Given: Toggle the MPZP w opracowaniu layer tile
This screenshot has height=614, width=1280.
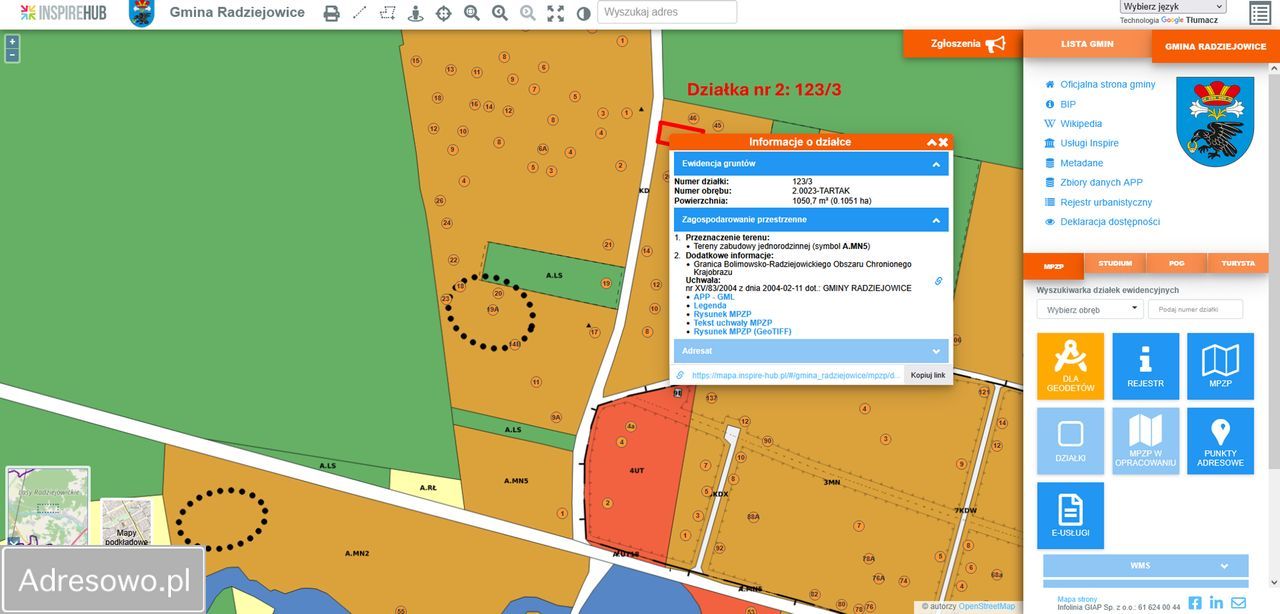Looking at the screenshot, I should pyautogui.click(x=1145, y=441).
